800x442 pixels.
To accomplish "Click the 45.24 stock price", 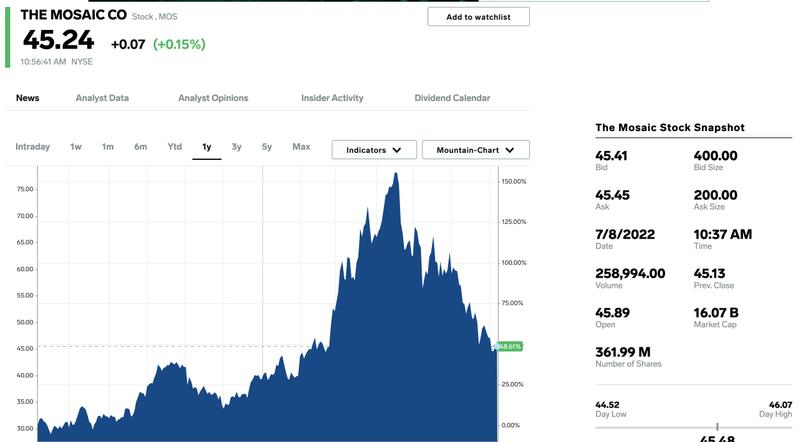I will (58, 40).
